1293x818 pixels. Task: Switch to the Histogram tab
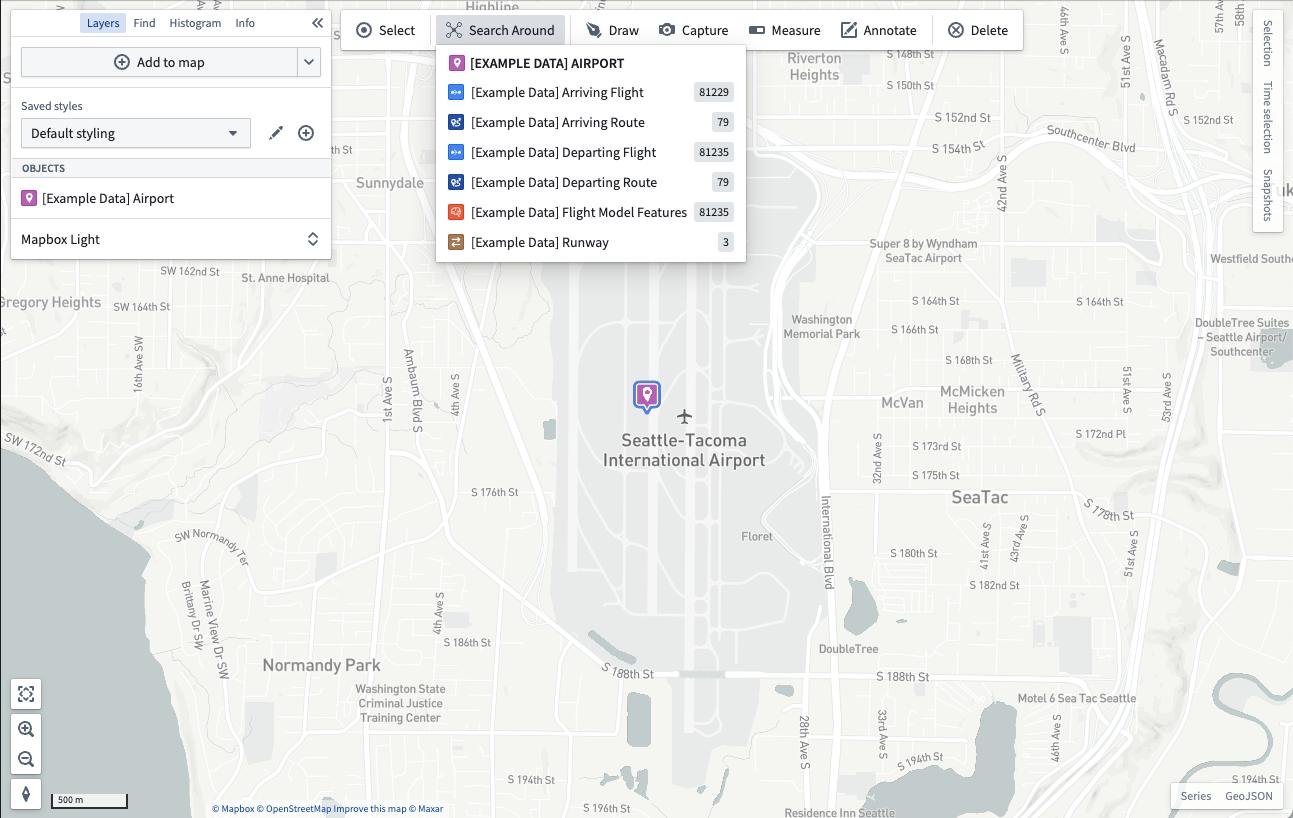[195, 23]
